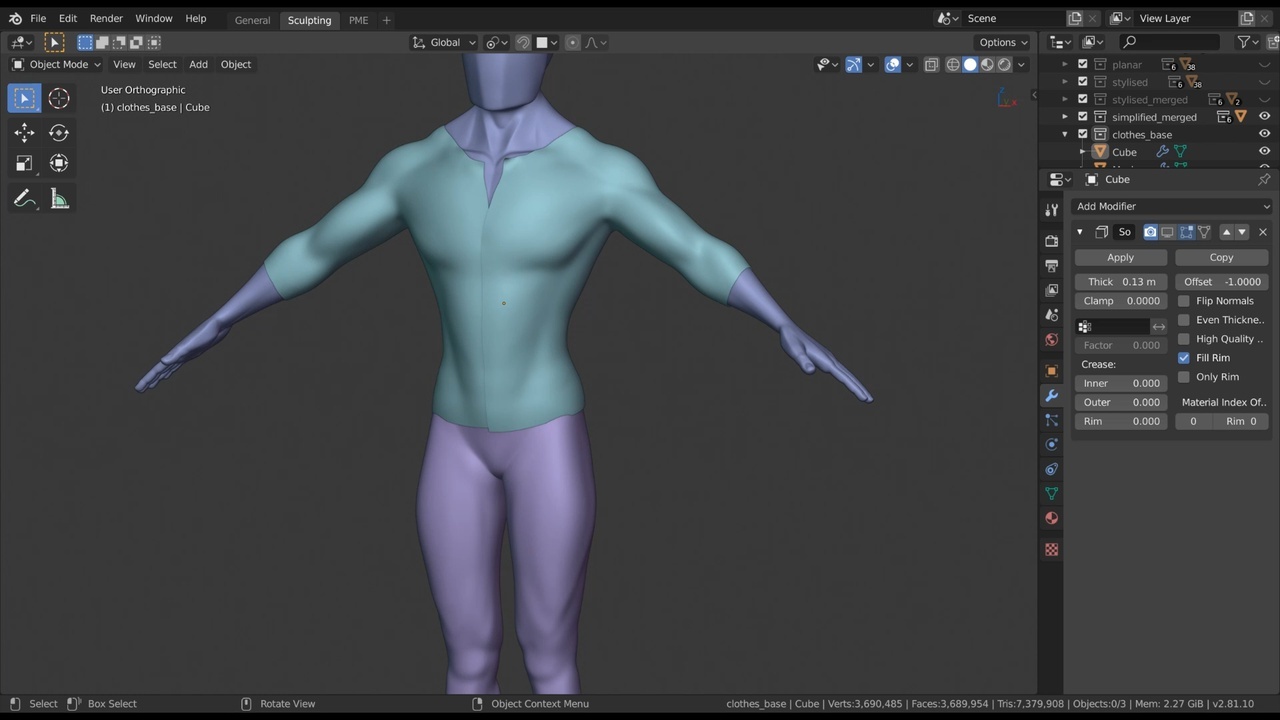Open the Object Mode dropdown
Viewport: 1280px width, 720px height.
coord(57,64)
